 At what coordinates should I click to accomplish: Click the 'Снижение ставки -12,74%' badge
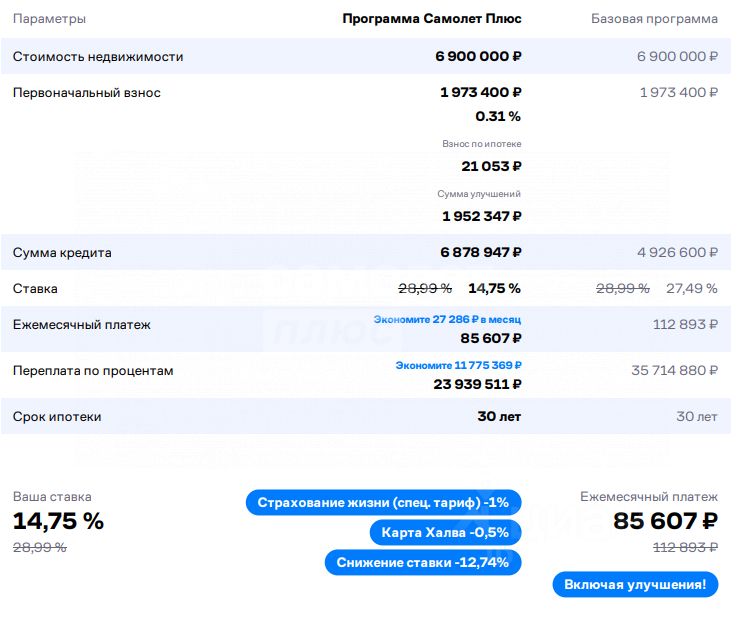click(x=423, y=562)
